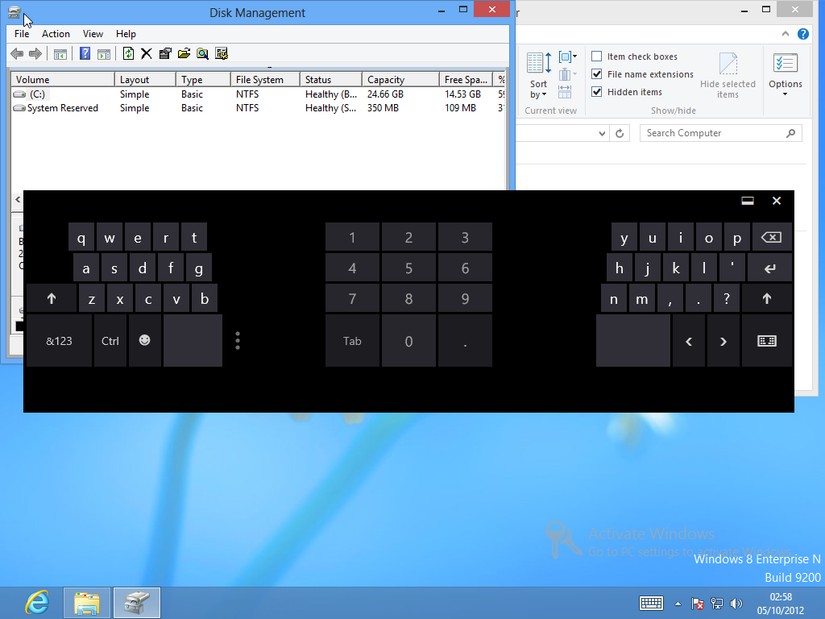The image size is (825, 619).
Task: Tap the 0 key on the number pad
Action: [x=409, y=341]
